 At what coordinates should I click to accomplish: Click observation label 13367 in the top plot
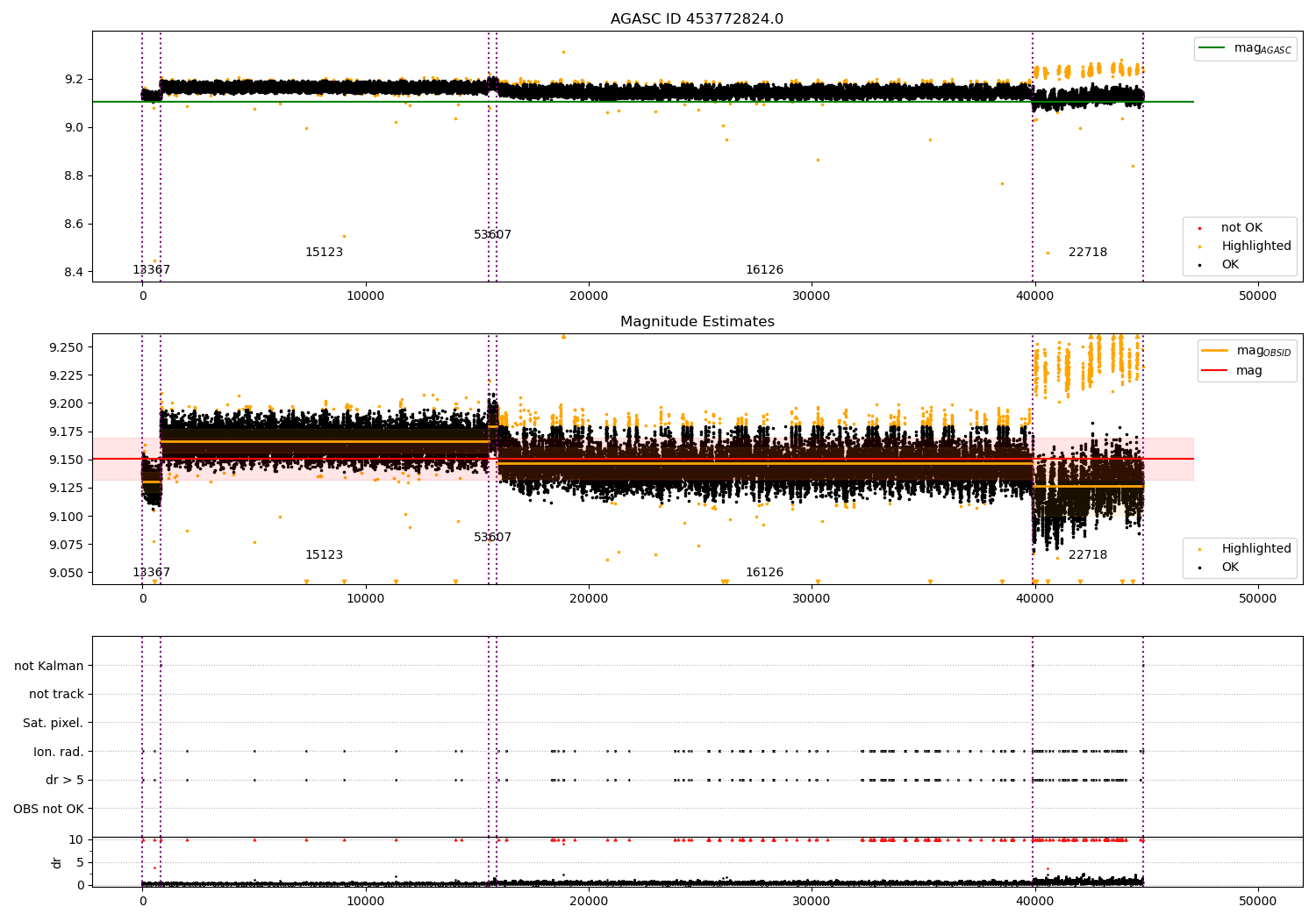pos(151,270)
